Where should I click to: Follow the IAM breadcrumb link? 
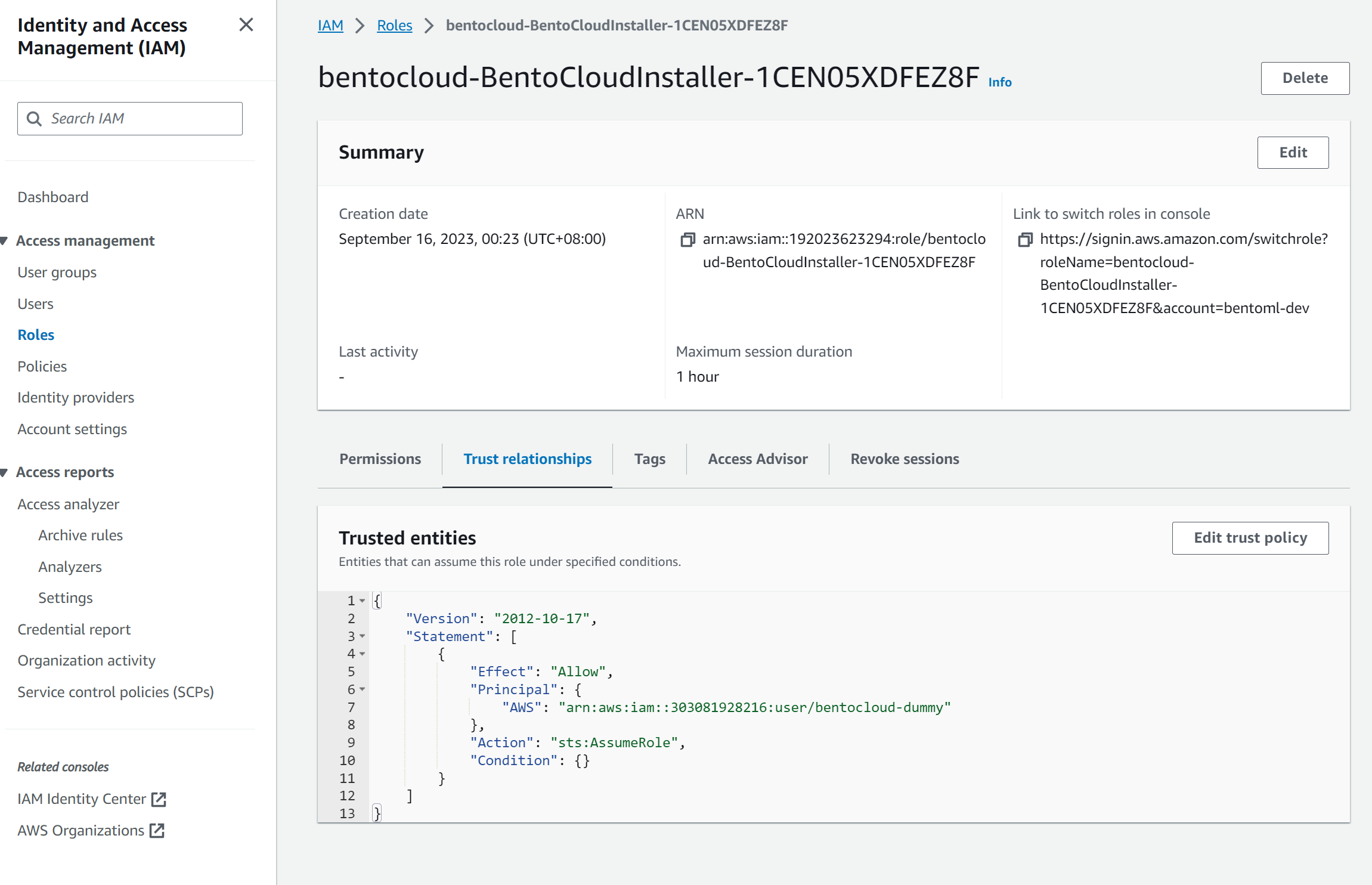[330, 26]
